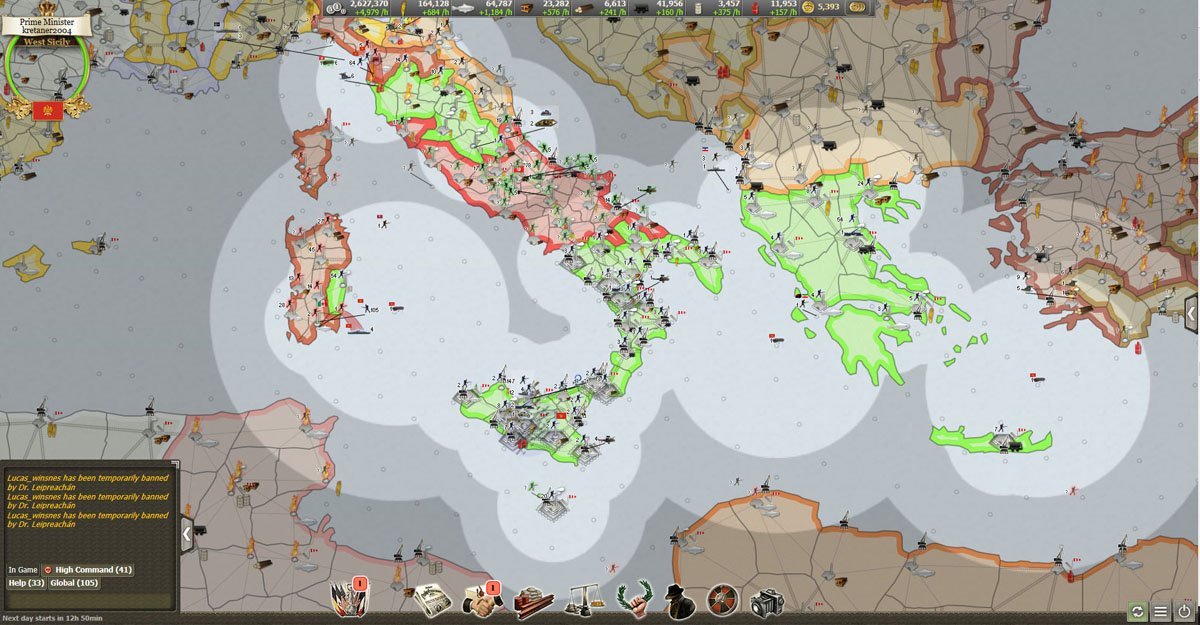Click the power exit button
1200x625 pixels.
pos(1184,612)
